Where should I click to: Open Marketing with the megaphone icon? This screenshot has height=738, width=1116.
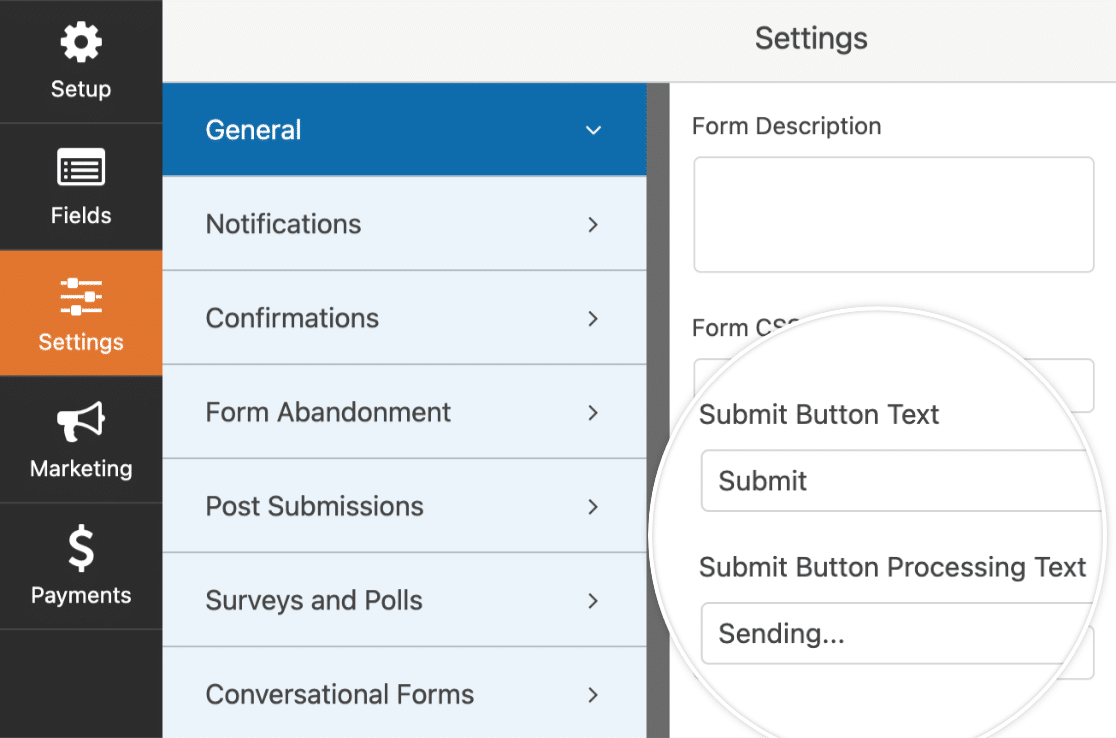pos(80,420)
